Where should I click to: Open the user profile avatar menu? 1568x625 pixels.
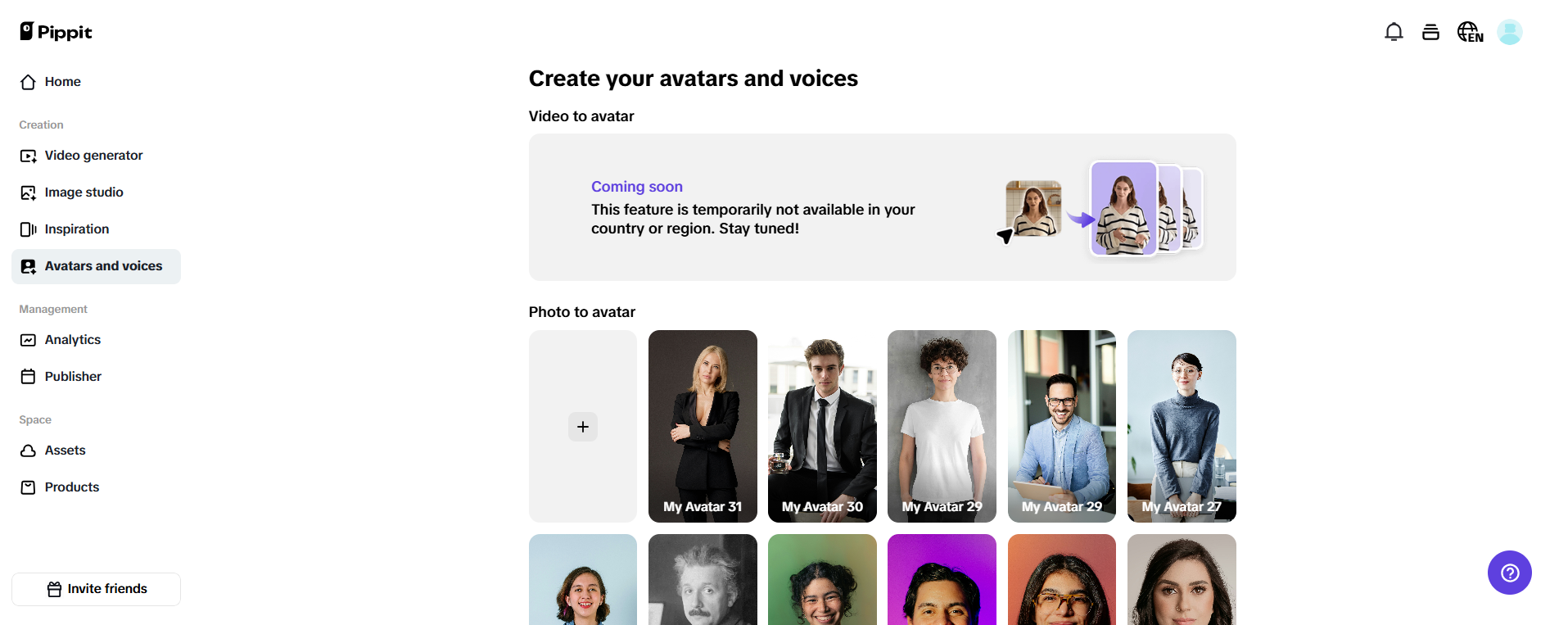(x=1509, y=32)
